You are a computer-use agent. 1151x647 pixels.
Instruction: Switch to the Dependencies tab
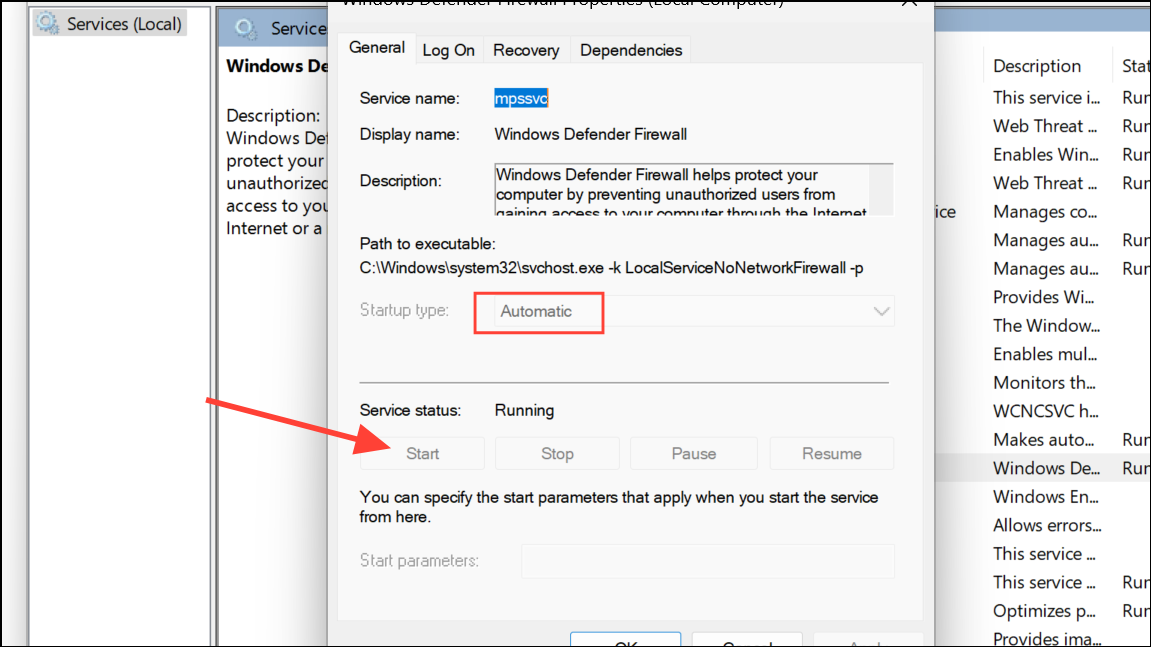pyautogui.click(x=631, y=51)
